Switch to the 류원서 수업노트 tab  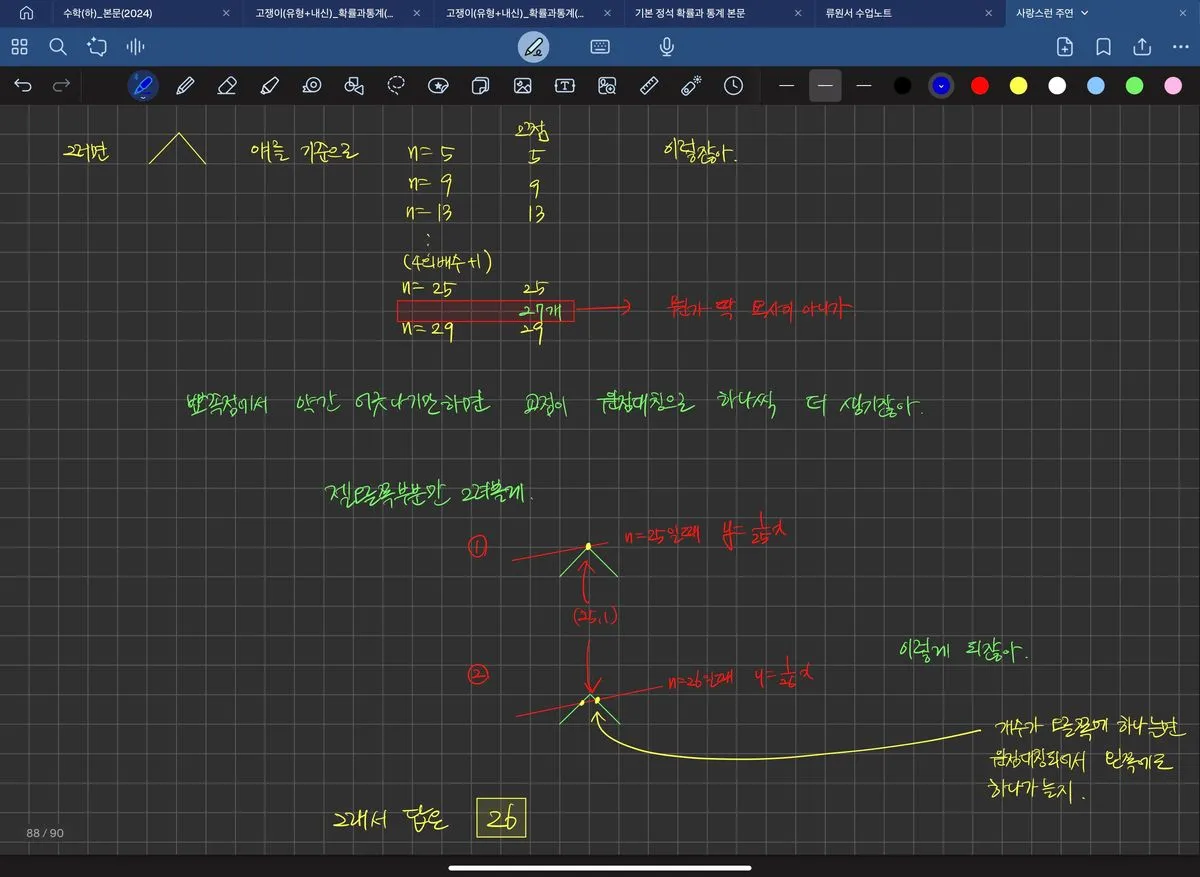tap(858, 13)
